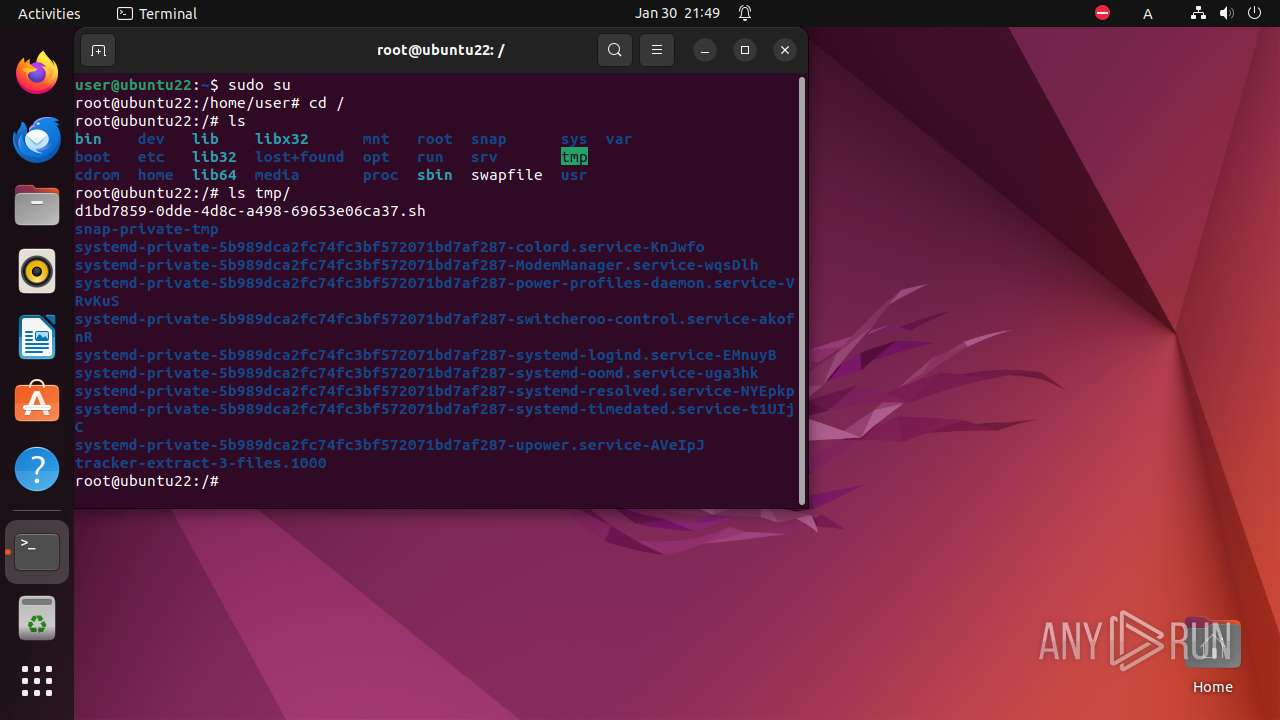The width and height of the screenshot is (1280, 720).
Task: Click the network status icon
Action: point(1198,13)
